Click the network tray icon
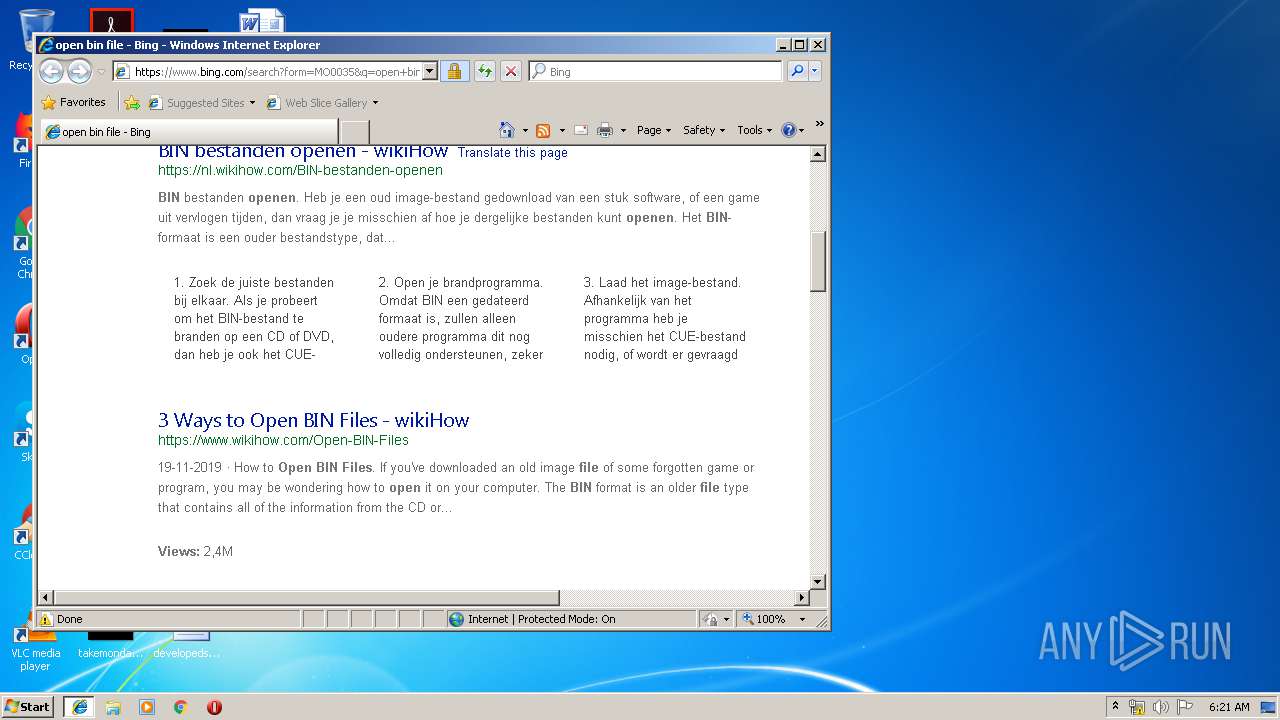 (x=1137, y=707)
